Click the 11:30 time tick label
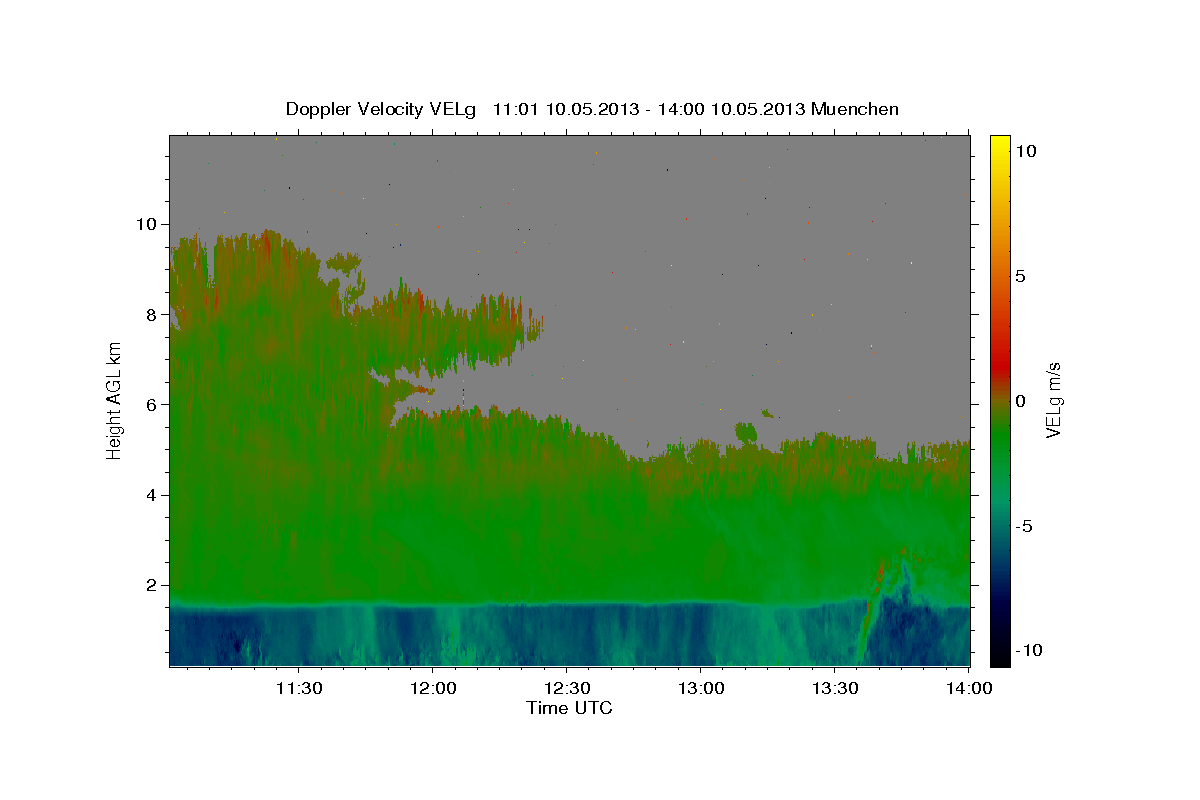 [298, 689]
